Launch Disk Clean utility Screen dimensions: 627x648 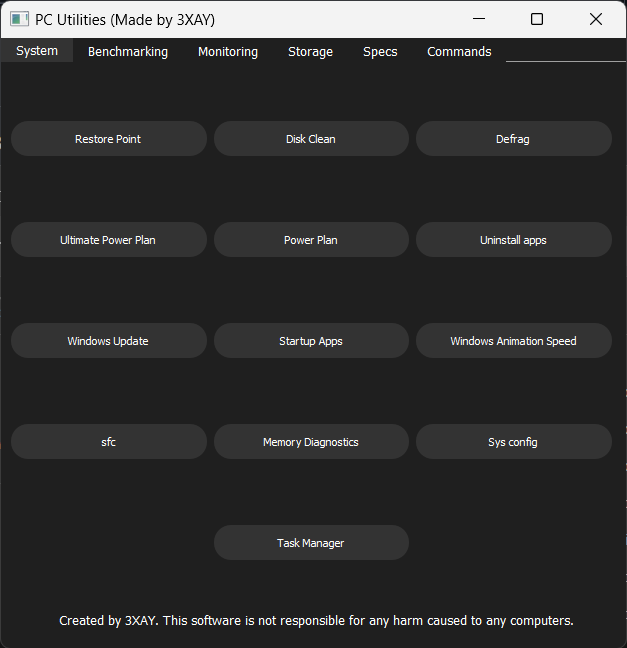pos(311,138)
